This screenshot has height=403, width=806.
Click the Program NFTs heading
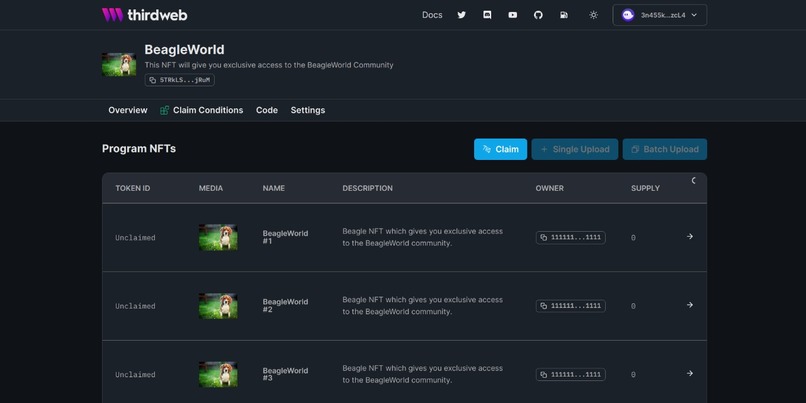tap(139, 149)
